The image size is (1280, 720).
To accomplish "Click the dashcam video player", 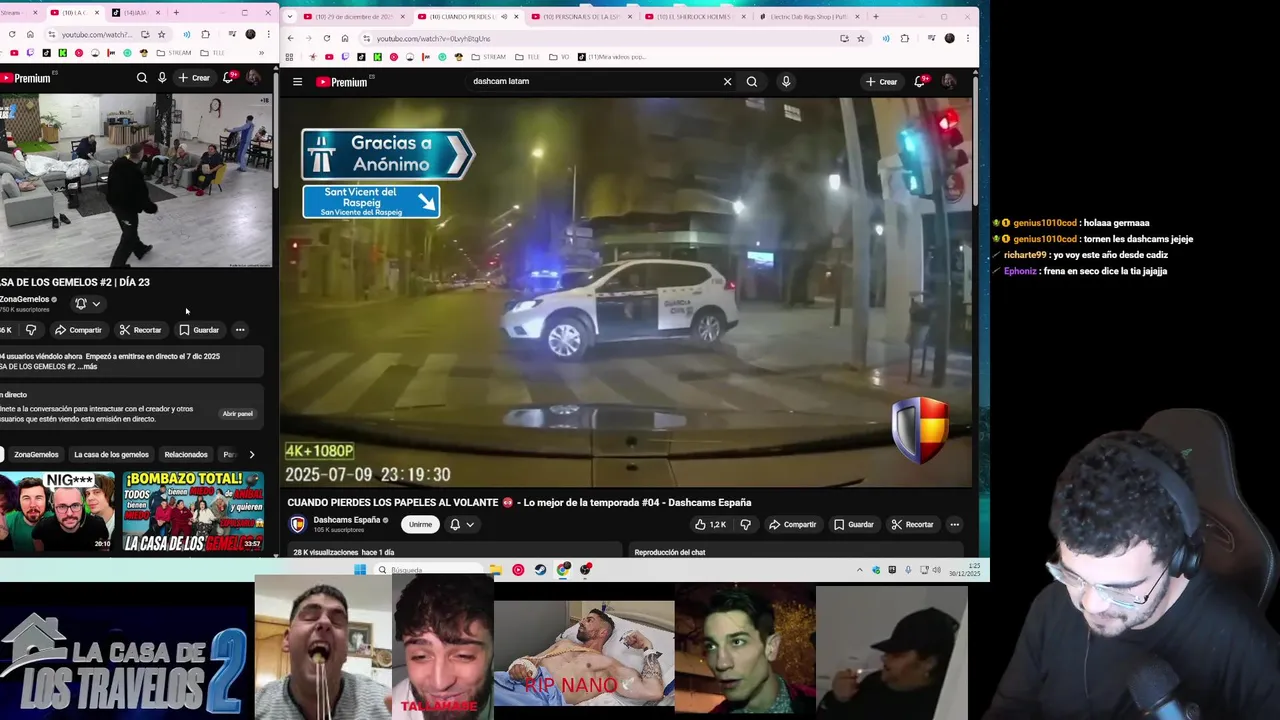I will pos(625,292).
